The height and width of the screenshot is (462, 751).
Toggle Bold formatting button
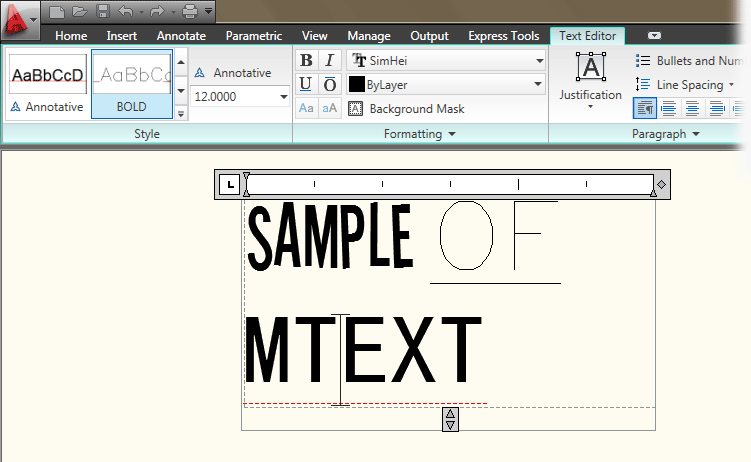coord(306,60)
